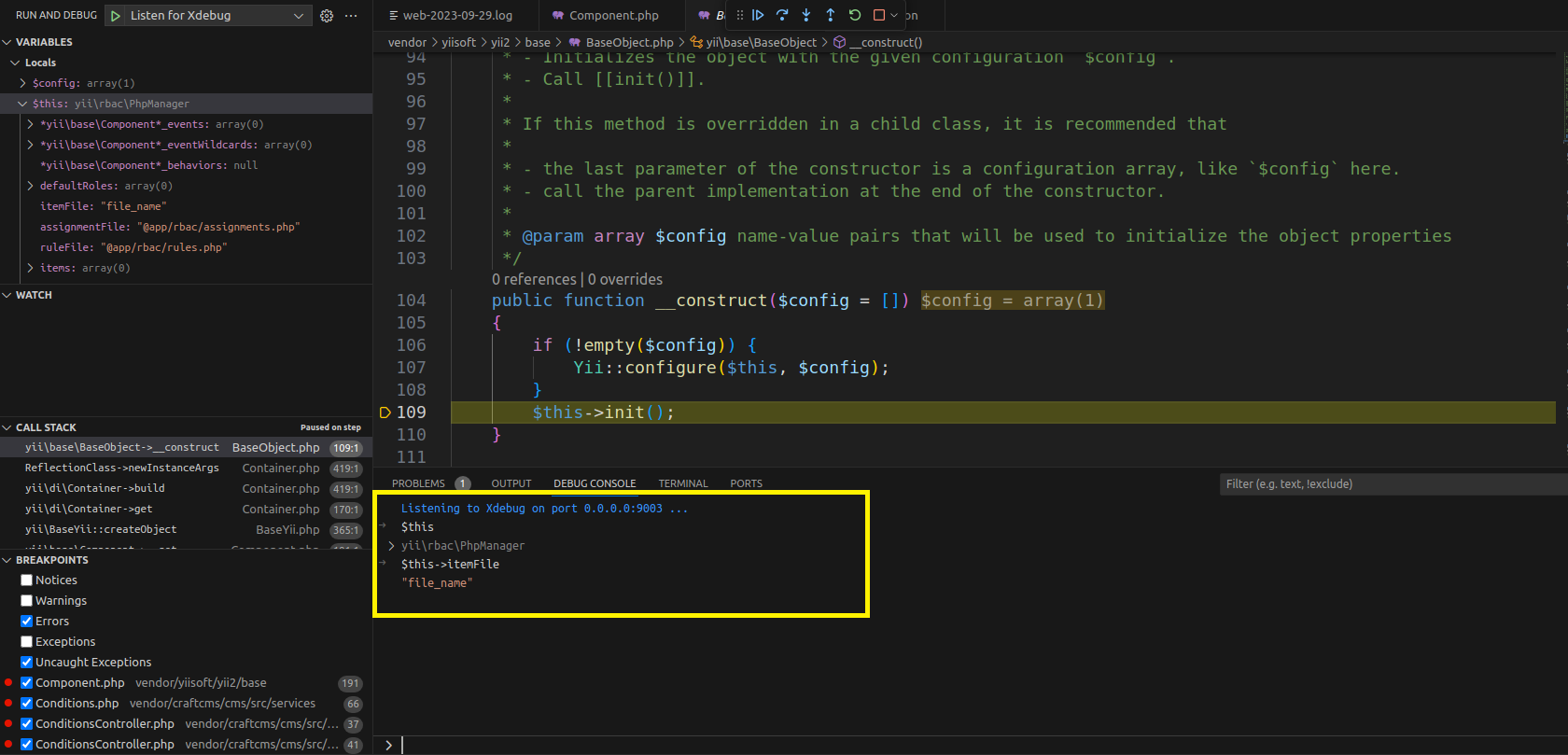Image resolution: width=1568 pixels, height=755 pixels.
Task: Click red breakpoint dot for Conditions.php
Action: [x=8, y=704]
